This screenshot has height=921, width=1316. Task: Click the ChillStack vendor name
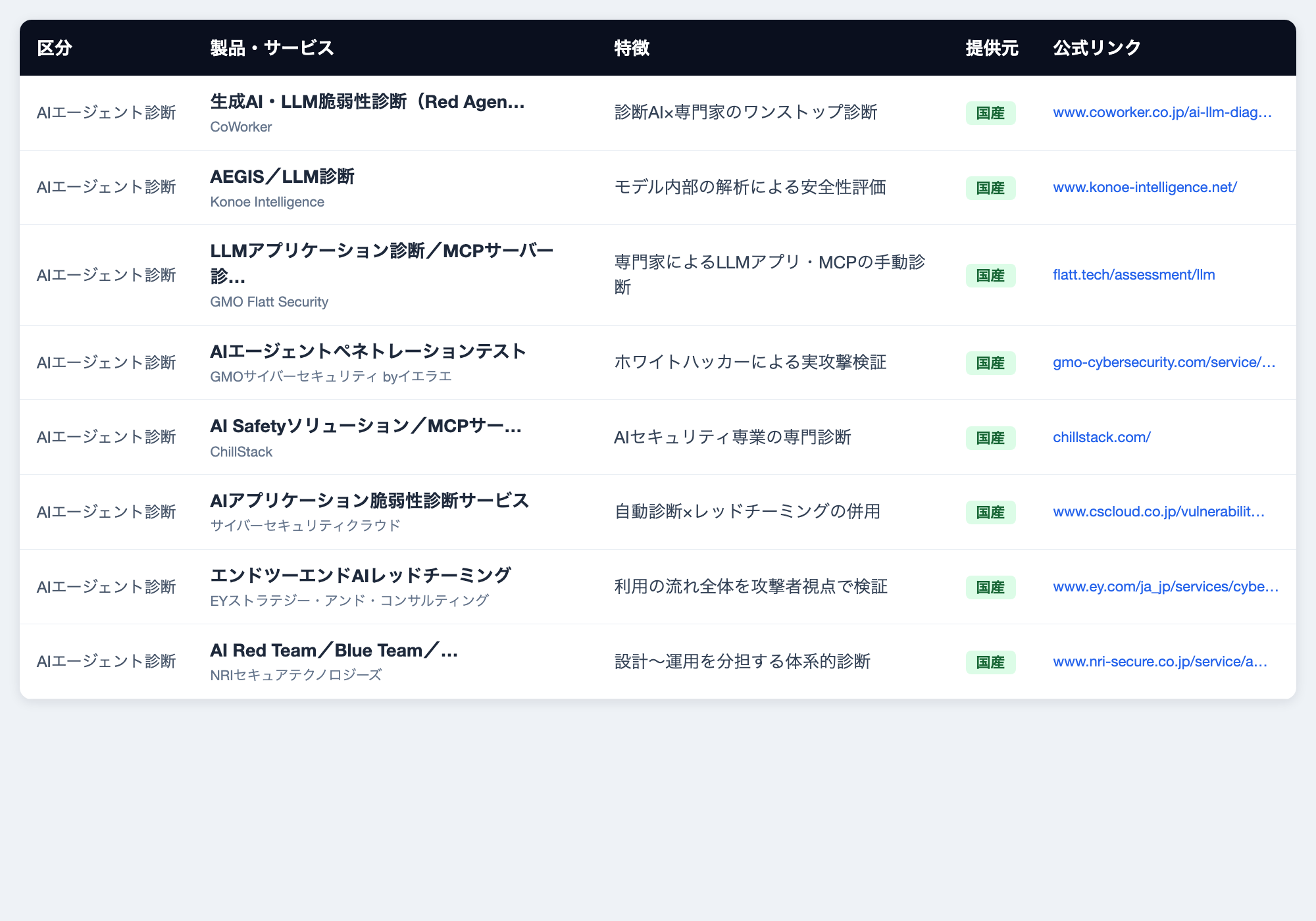(241, 452)
